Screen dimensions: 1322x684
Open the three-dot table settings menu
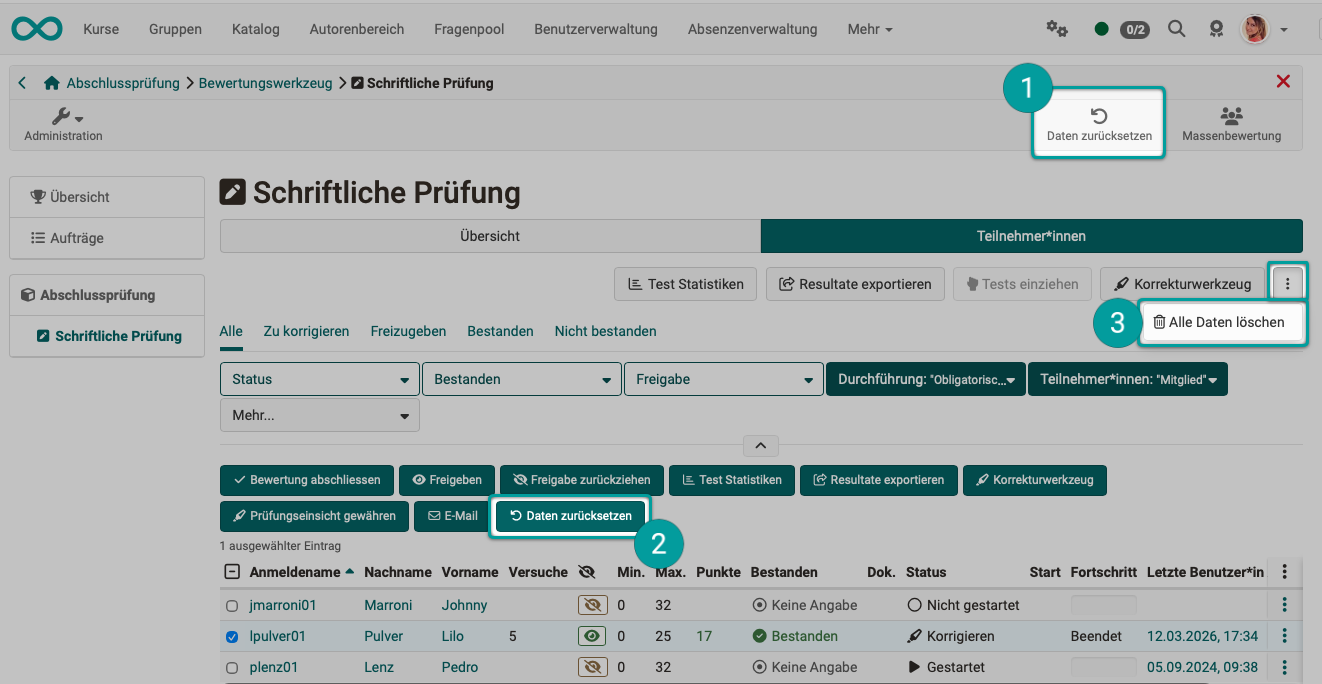point(1284,571)
